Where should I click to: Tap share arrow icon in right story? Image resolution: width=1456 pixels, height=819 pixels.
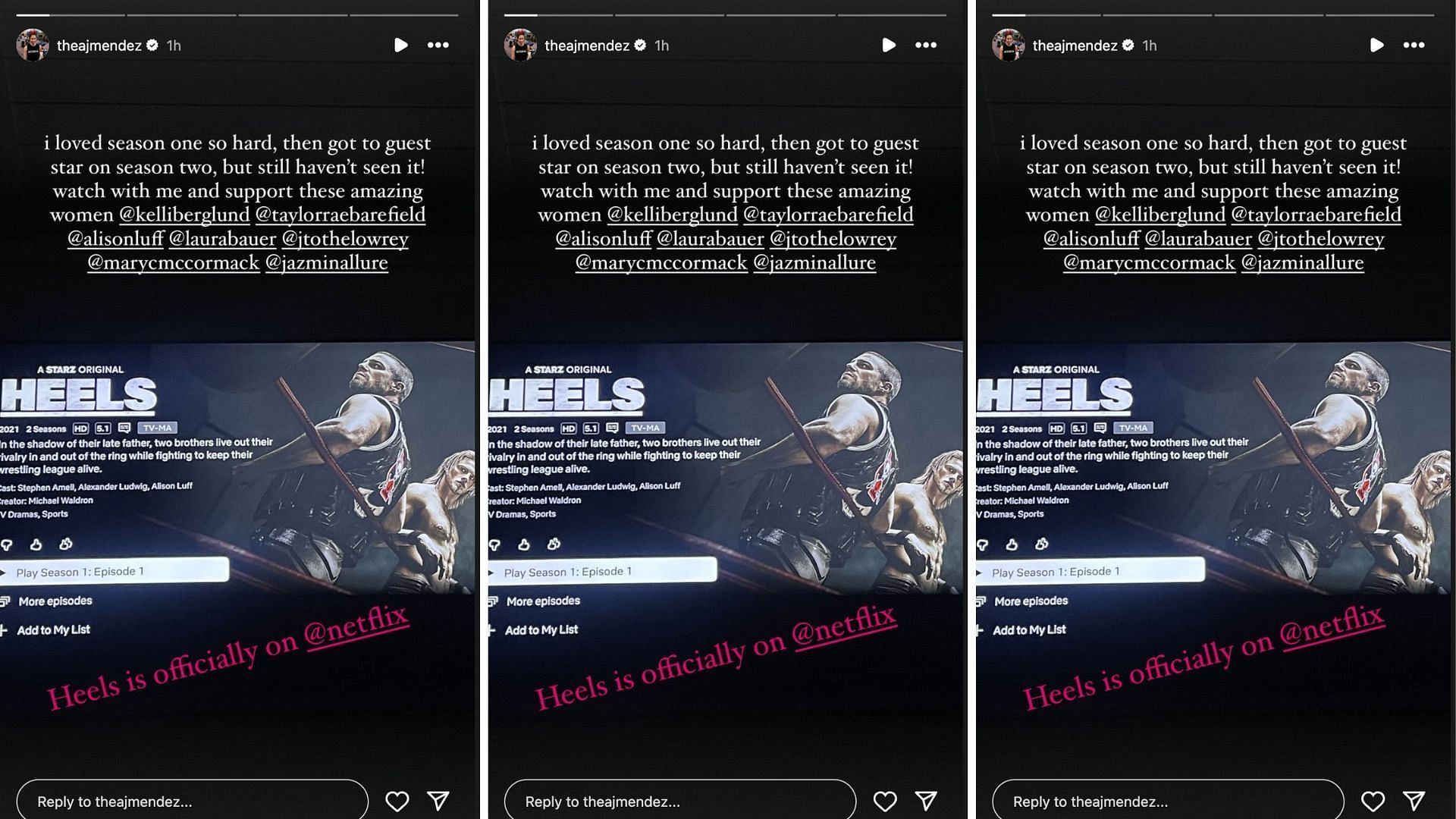[1414, 801]
